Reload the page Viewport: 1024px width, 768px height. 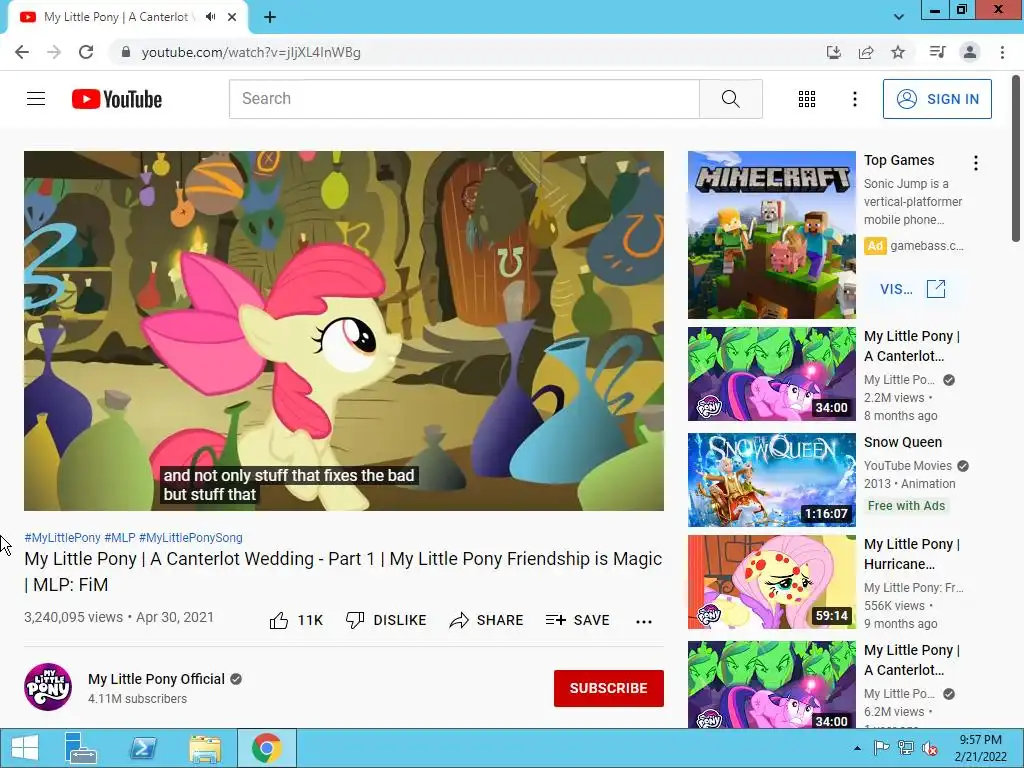pyautogui.click(x=86, y=52)
